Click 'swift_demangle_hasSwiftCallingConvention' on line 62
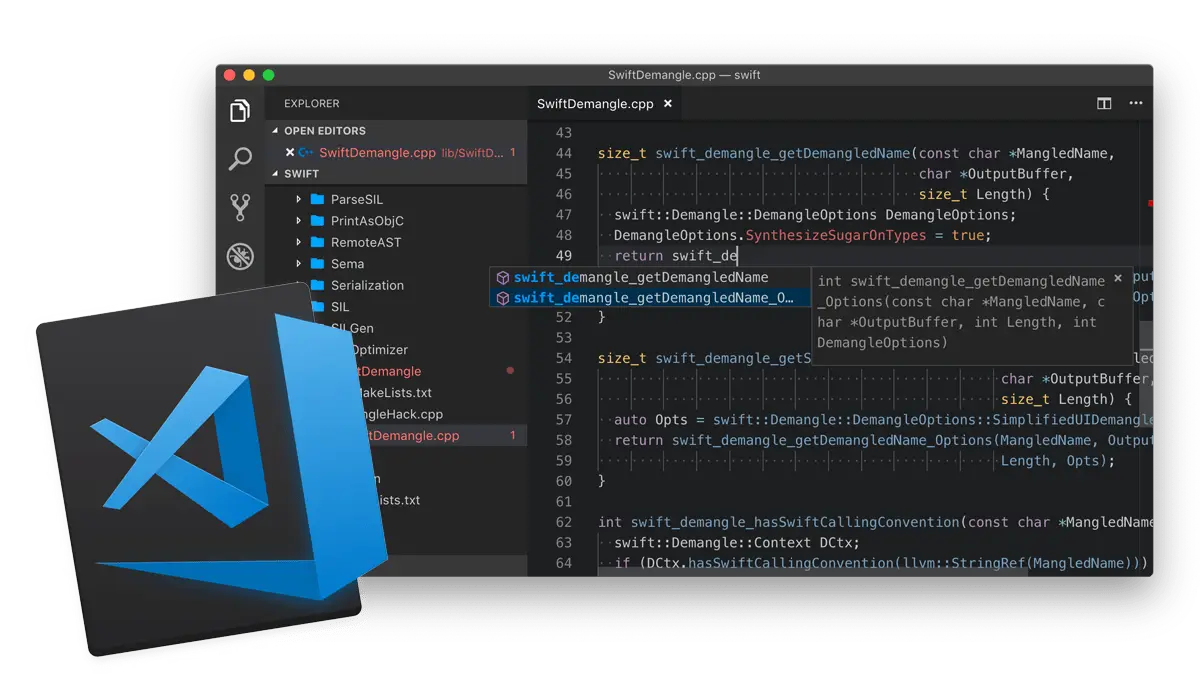The height and width of the screenshot is (675, 1200). point(795,522)
